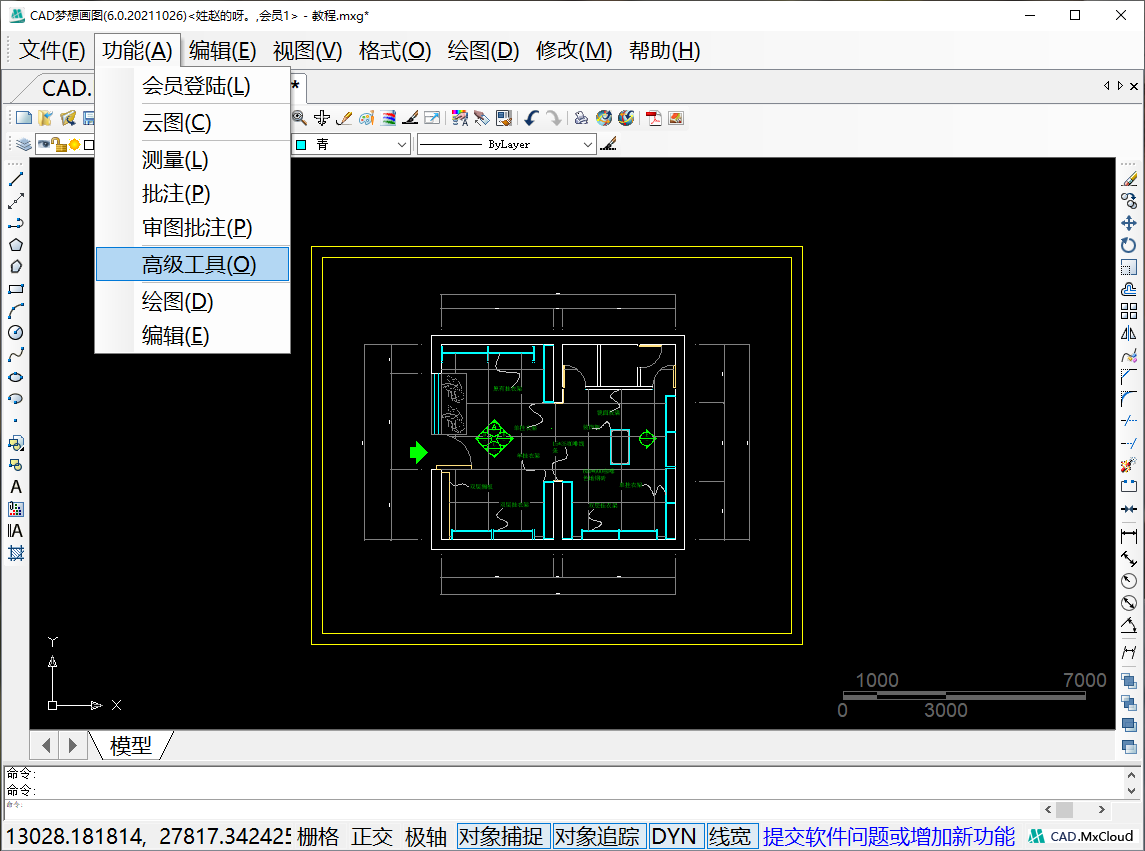Click the Move tool icon
Viewport: 1145px width, 851px height.
pos(1129,224)
